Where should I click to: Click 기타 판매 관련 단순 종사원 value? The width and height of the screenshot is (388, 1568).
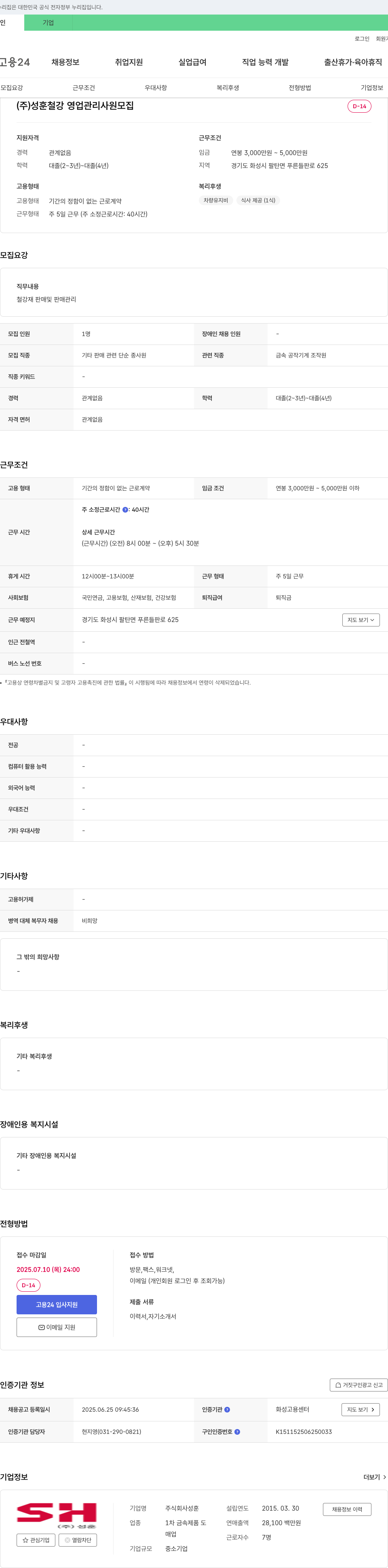114,355
